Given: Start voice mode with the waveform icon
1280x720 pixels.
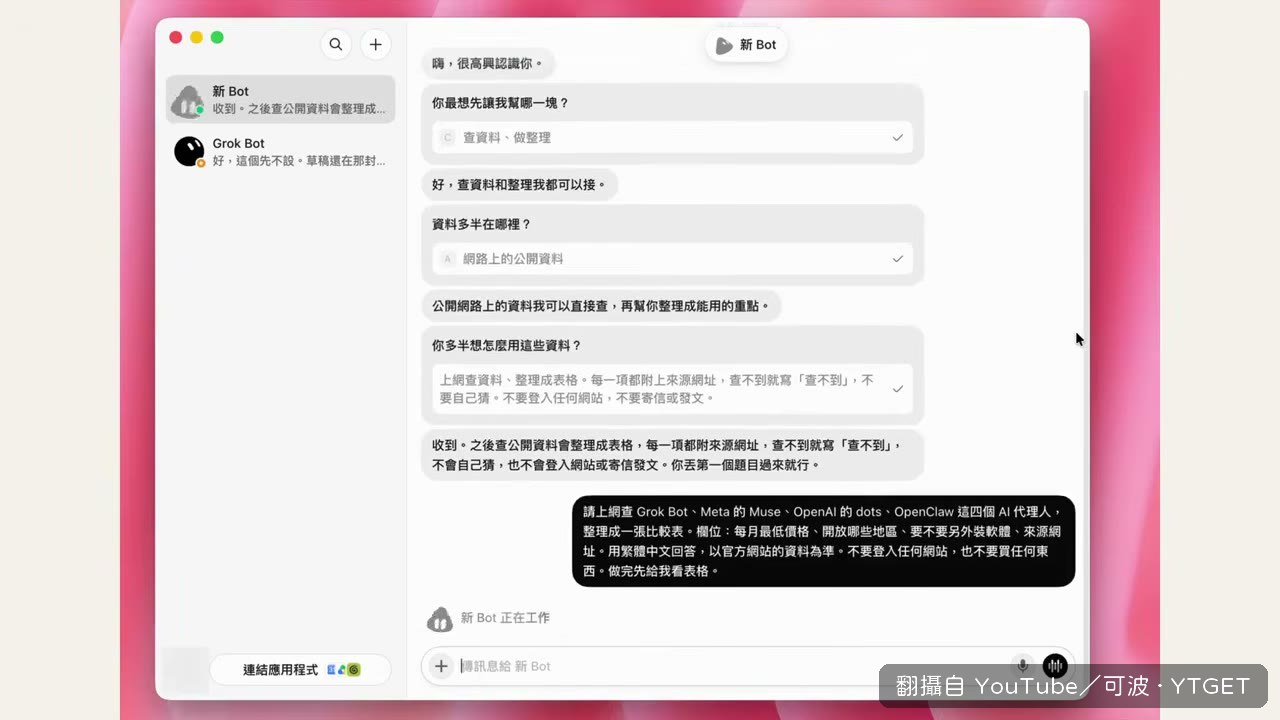Looking at the screenshot, I should (x=1055, y=666).
